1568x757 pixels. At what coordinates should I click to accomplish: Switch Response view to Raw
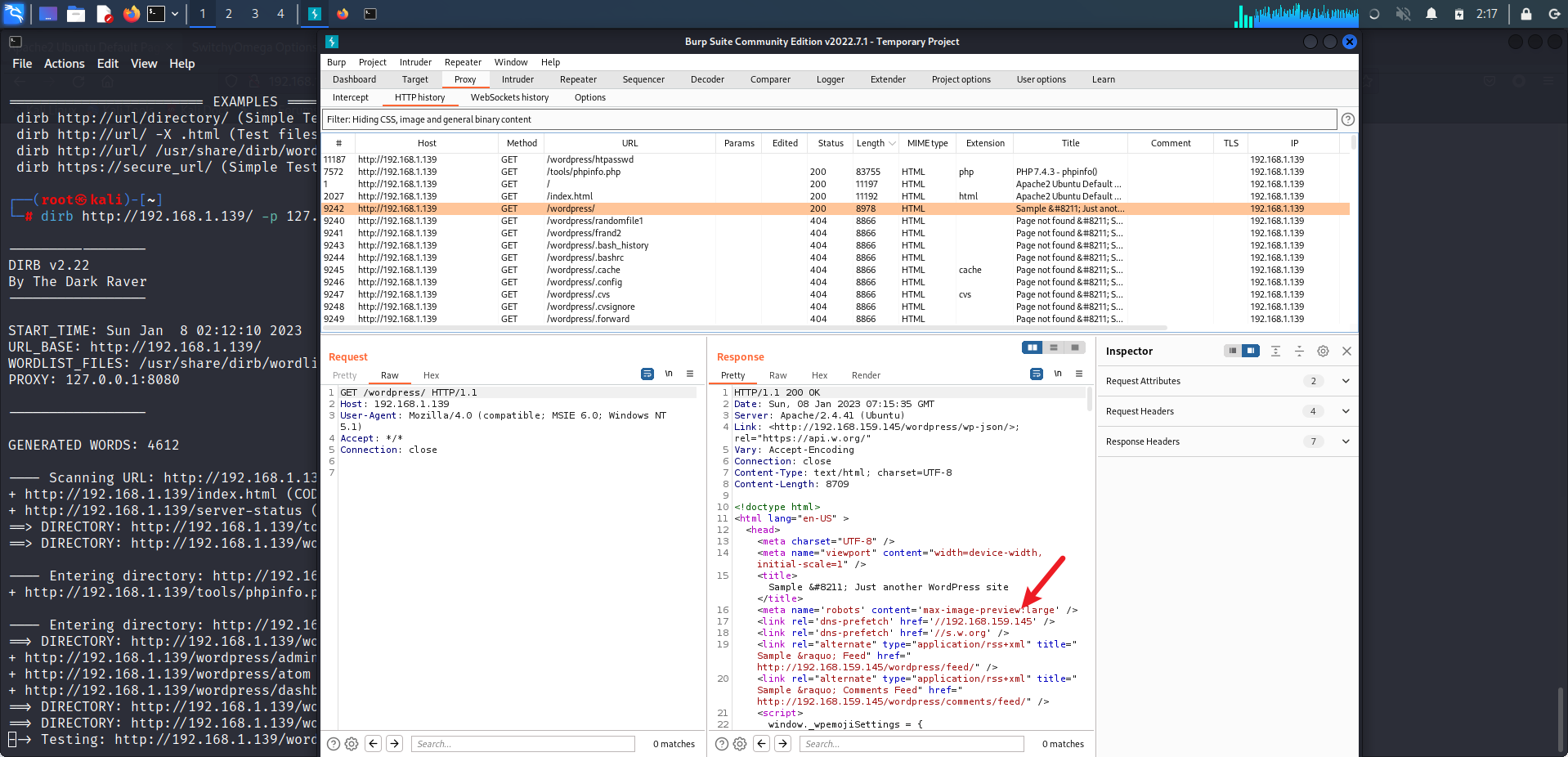coord(777,375)
